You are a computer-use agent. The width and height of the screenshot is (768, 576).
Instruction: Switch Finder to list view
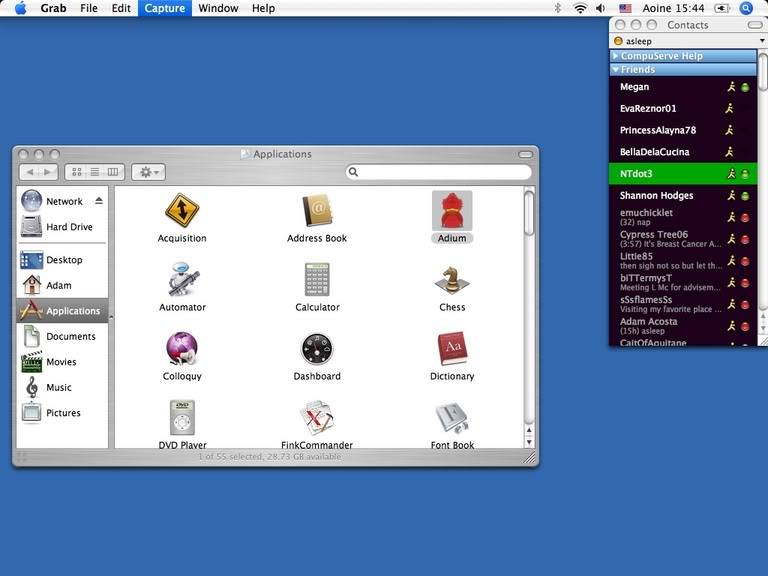95,172
